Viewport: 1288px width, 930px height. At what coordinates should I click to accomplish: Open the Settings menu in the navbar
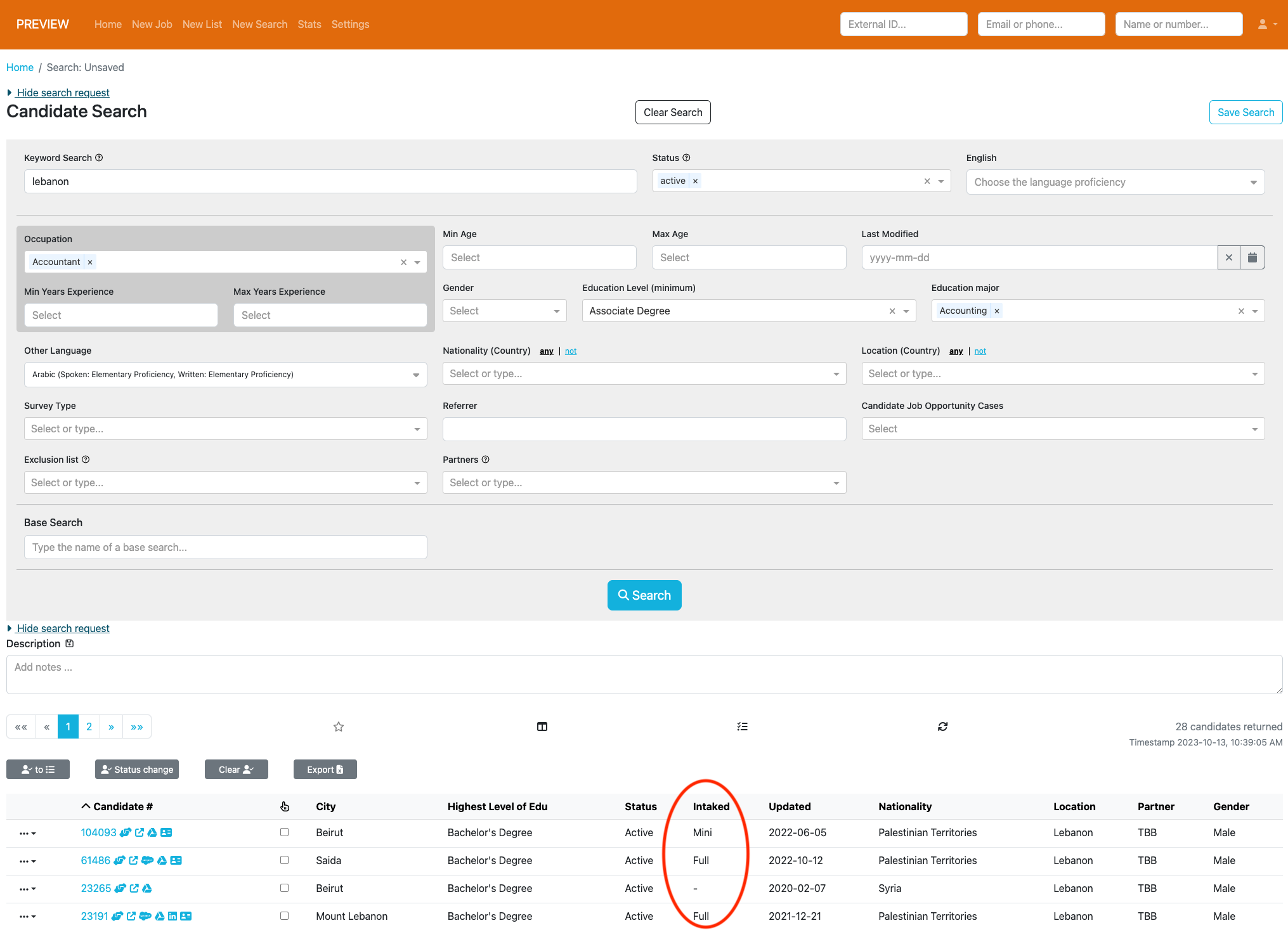pos(350,24)
